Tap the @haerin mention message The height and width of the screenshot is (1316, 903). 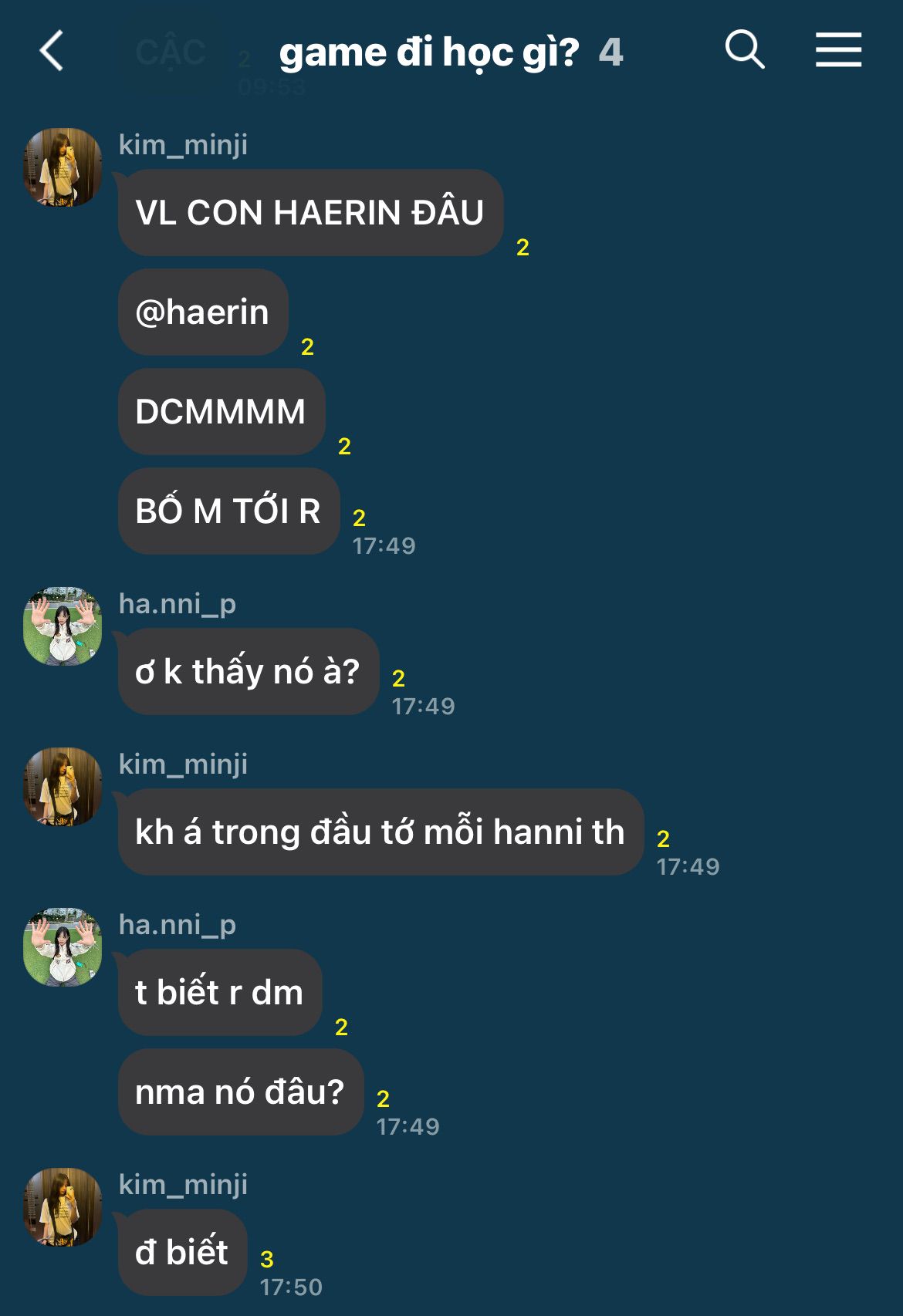point(203,312)
